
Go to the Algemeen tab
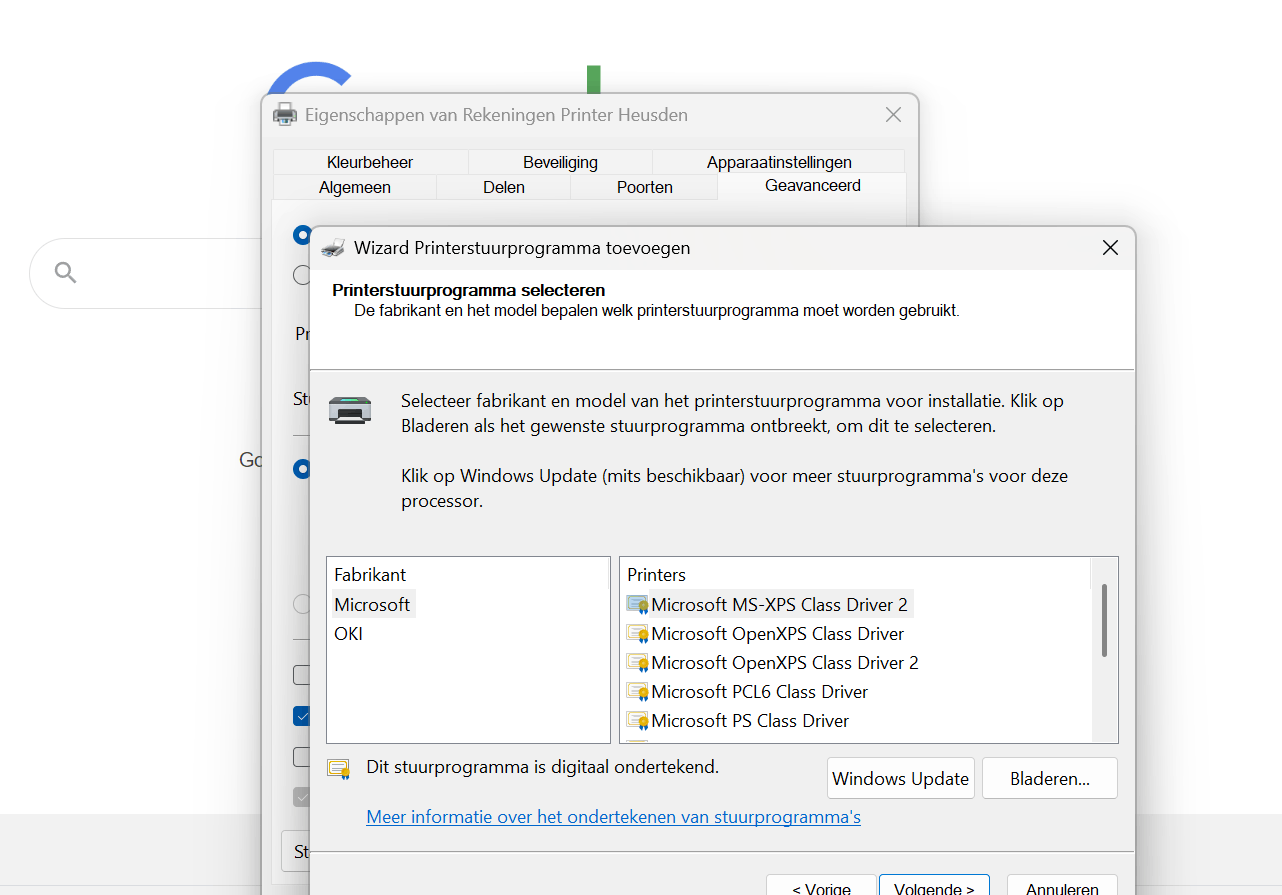click(355, 187)
